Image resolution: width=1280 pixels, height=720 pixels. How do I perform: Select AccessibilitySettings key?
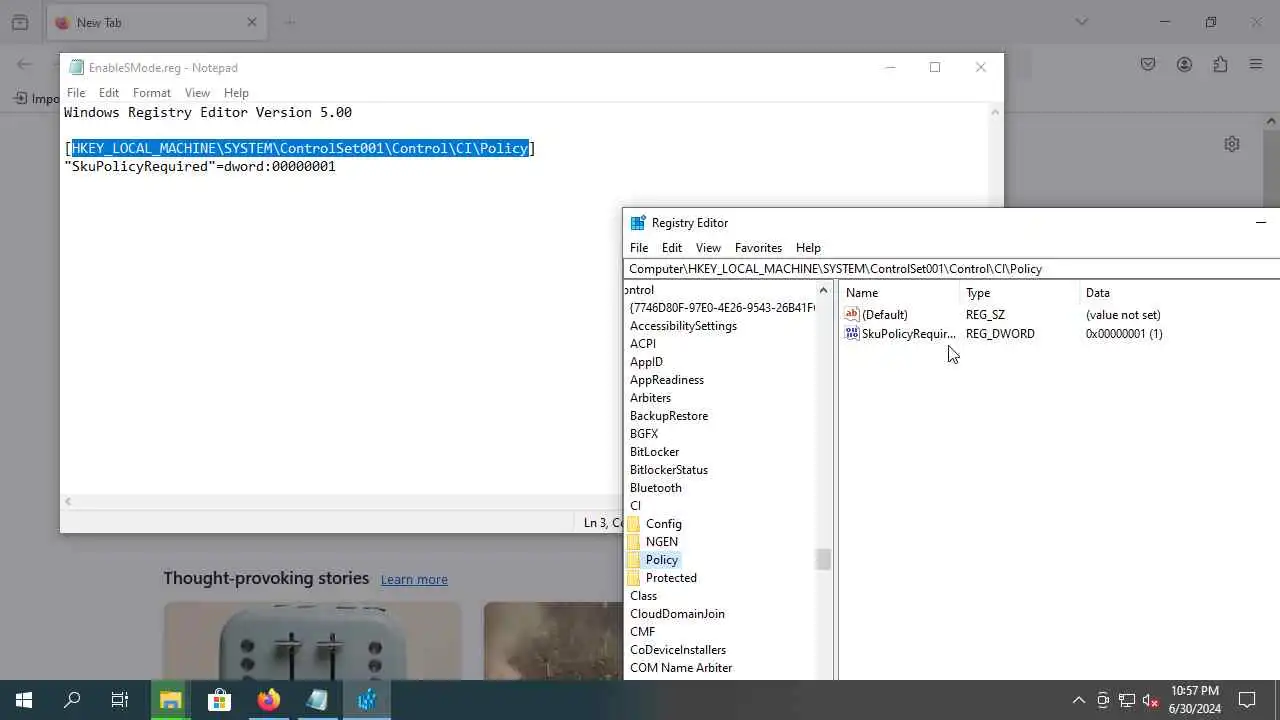click(683, 326)
